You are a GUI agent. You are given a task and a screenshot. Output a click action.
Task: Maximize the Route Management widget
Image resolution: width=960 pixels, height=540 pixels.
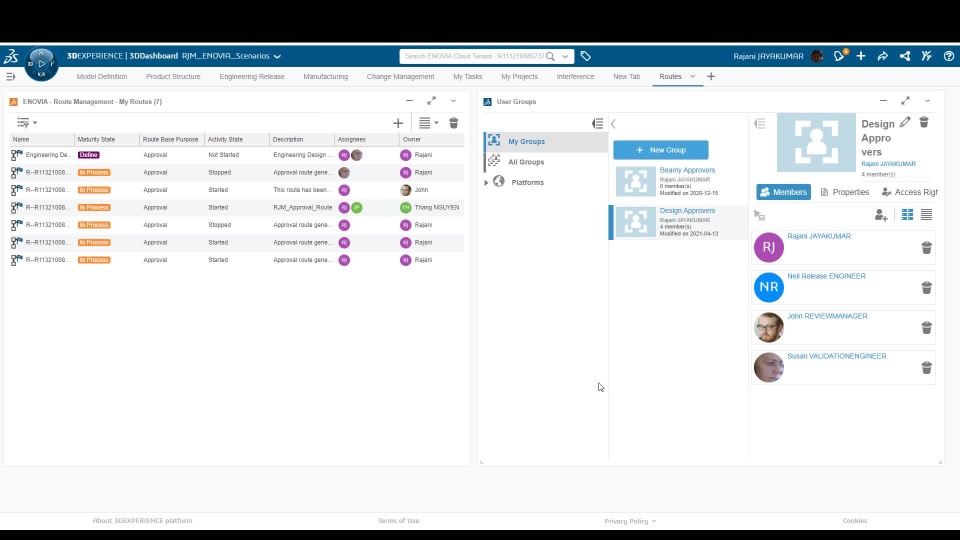432,101
